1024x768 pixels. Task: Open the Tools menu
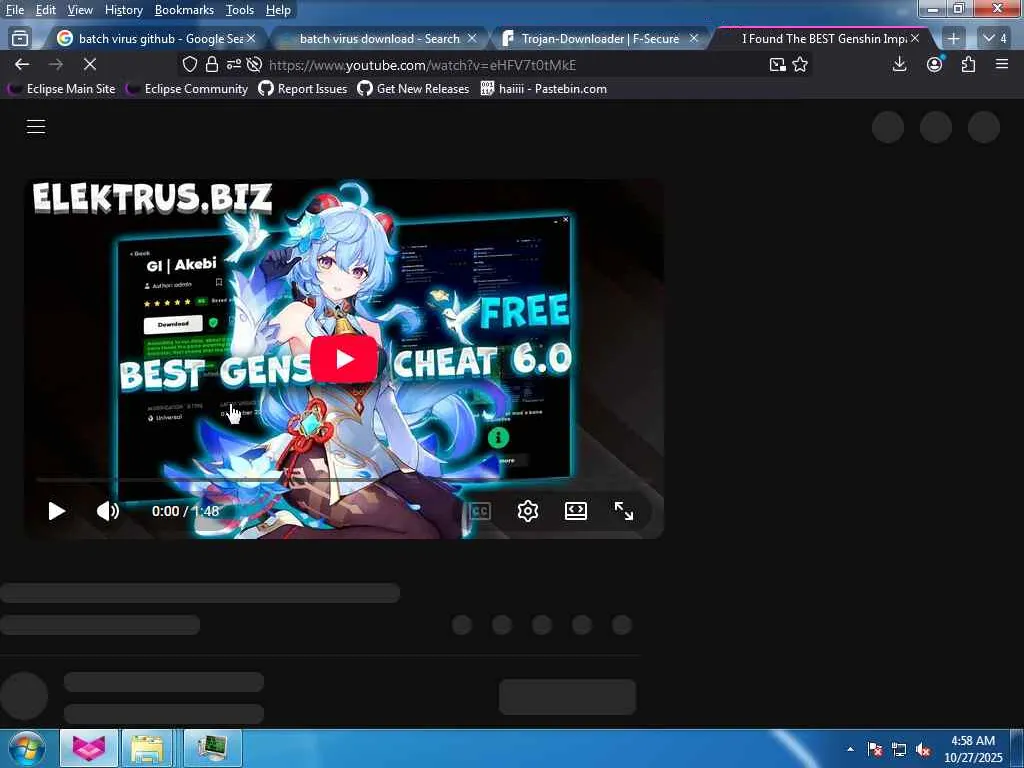pyautogui.click(x=239, y=10)
